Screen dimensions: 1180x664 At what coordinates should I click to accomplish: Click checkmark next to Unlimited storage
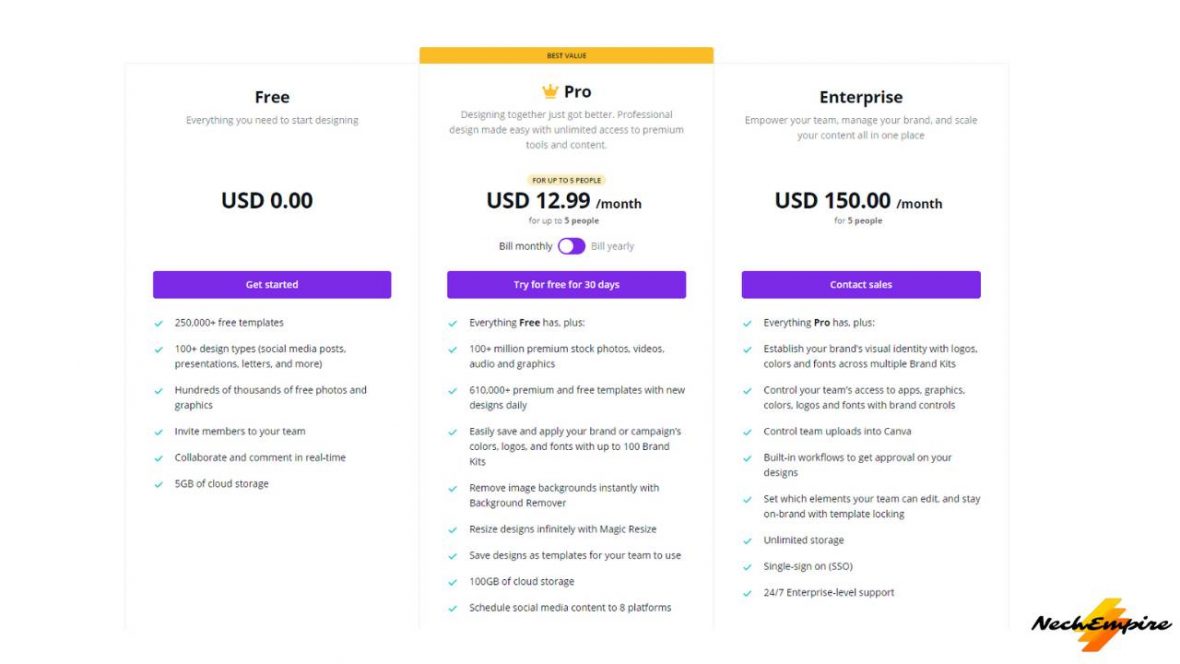[748, 540]
